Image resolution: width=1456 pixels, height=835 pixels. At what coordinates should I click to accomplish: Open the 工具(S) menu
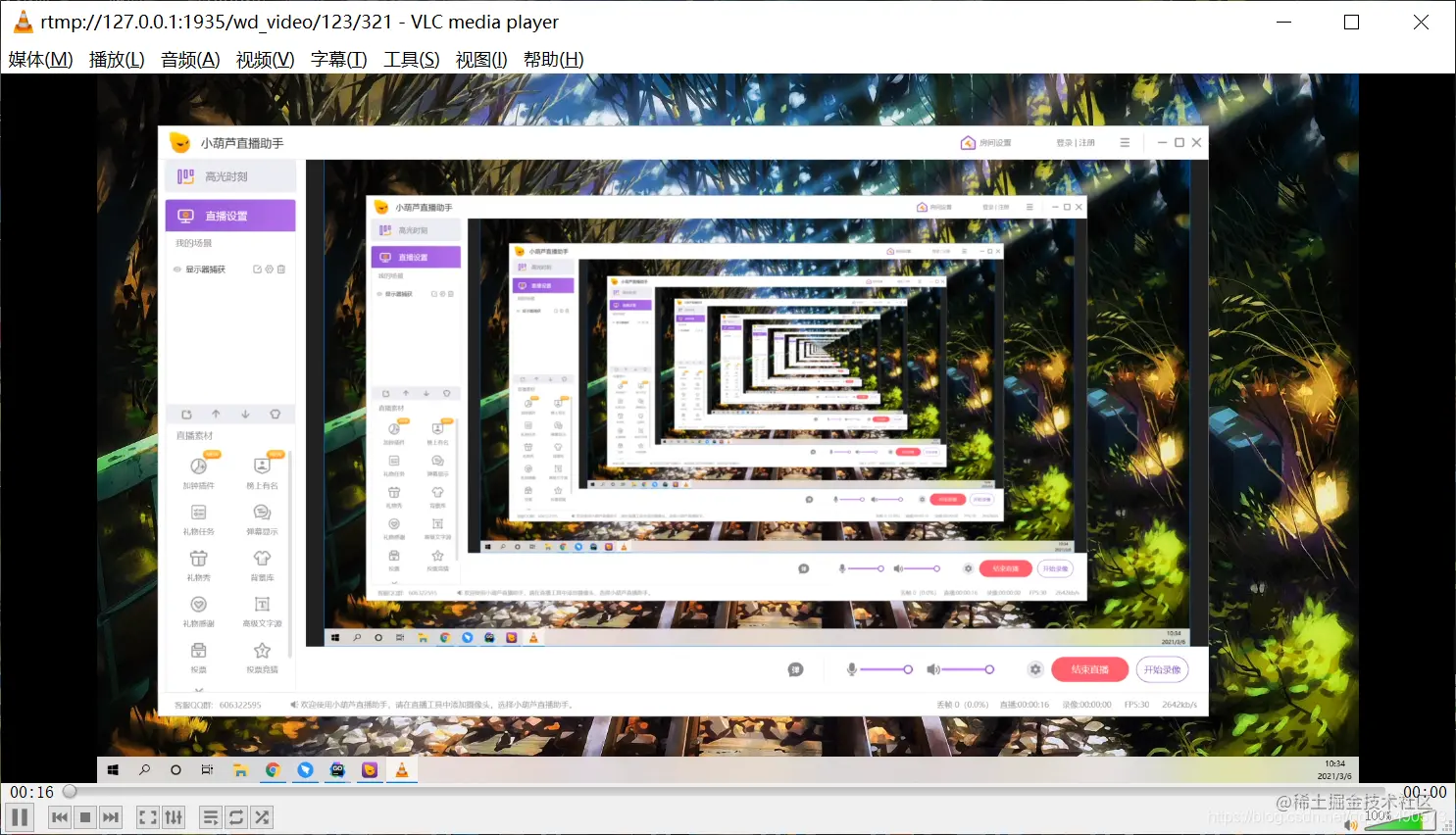[411, 60]
